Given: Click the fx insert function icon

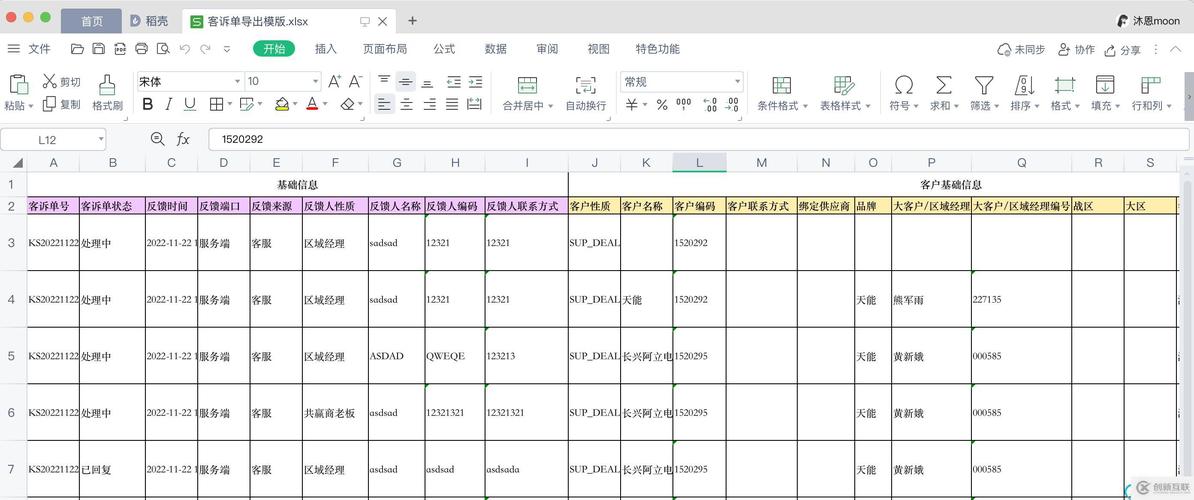Looking at the screenshot, I should point(183,140).
